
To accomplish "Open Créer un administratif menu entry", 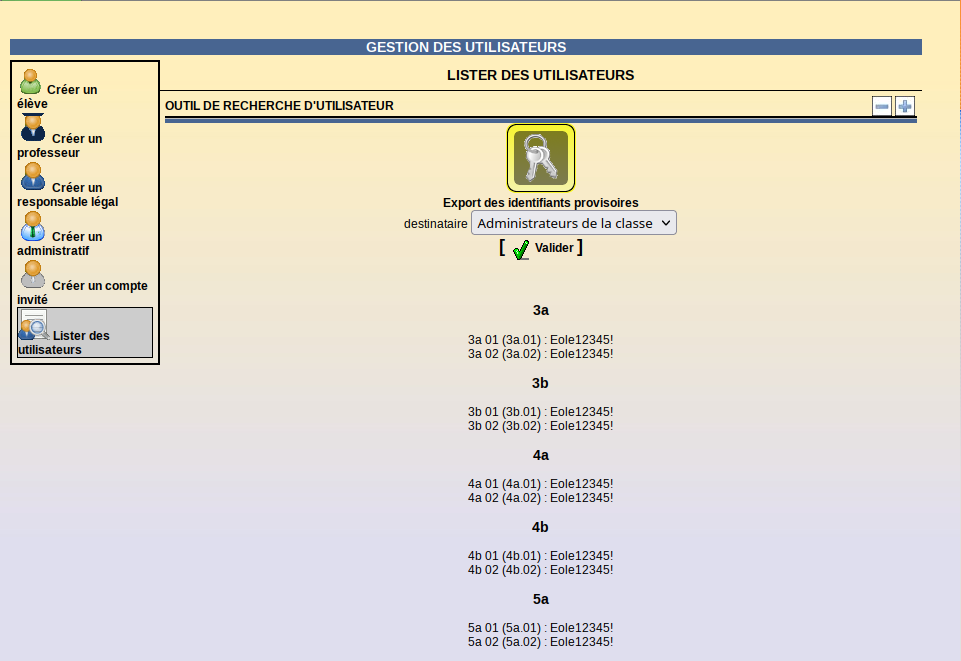I will tap(59, 235).
